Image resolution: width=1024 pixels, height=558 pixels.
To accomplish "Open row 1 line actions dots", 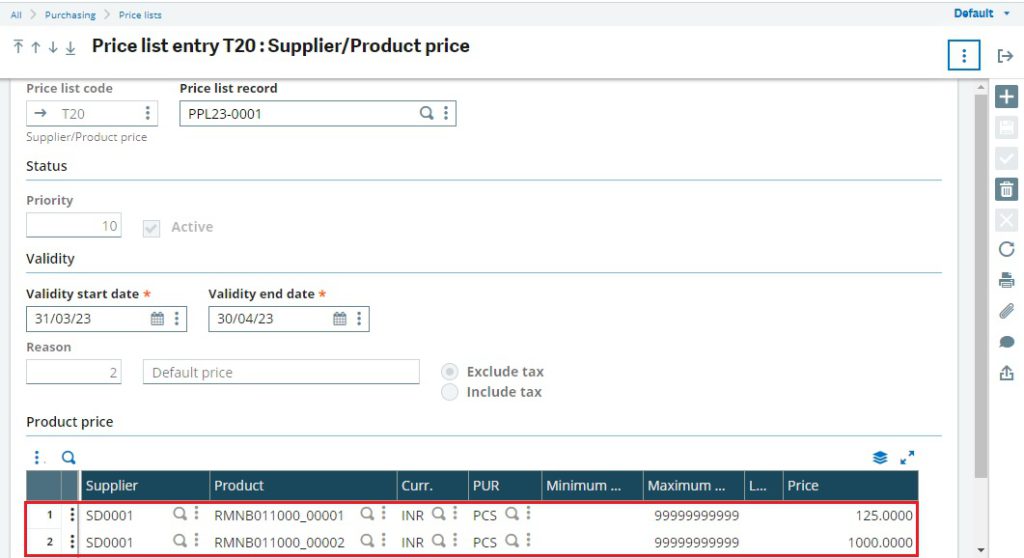I will point(71,515).
